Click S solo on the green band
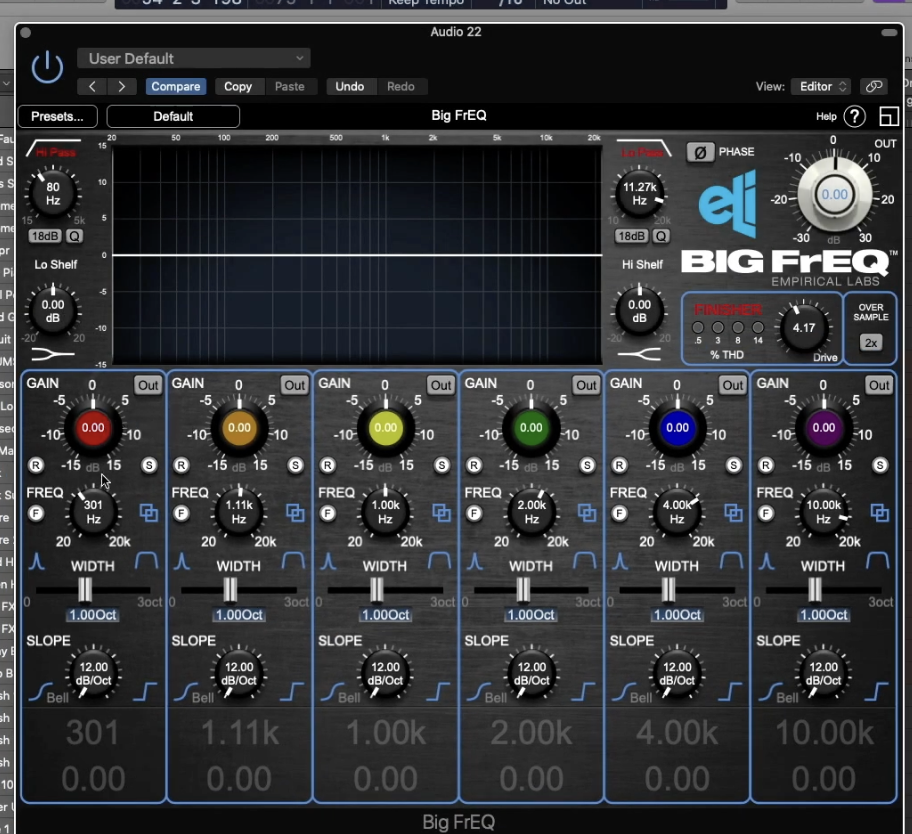Viewport: 912px width, 834px height. 587,465
